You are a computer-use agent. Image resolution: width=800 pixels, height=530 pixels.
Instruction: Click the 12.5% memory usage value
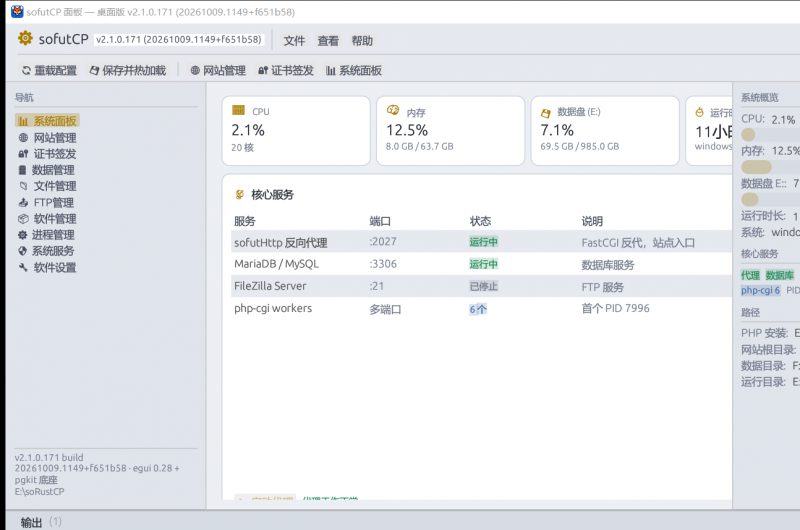407,131
